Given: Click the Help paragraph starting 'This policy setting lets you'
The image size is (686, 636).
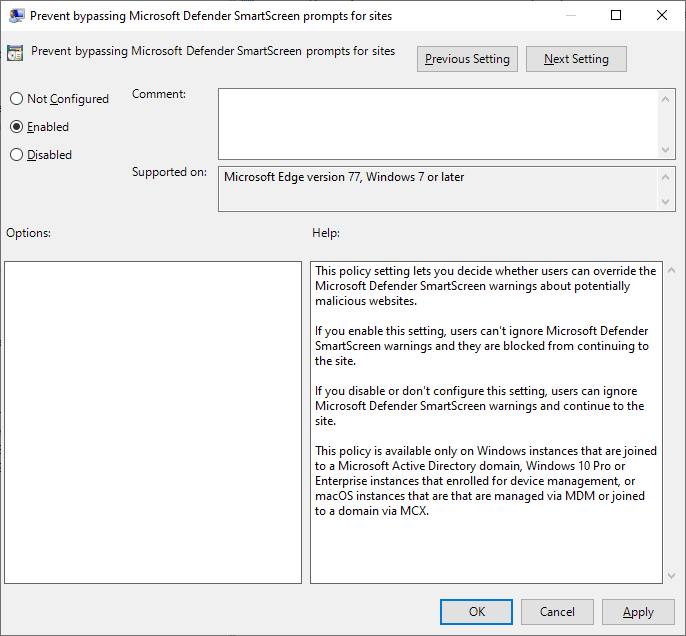Looking at the screenshot, I should pos(486,286).
